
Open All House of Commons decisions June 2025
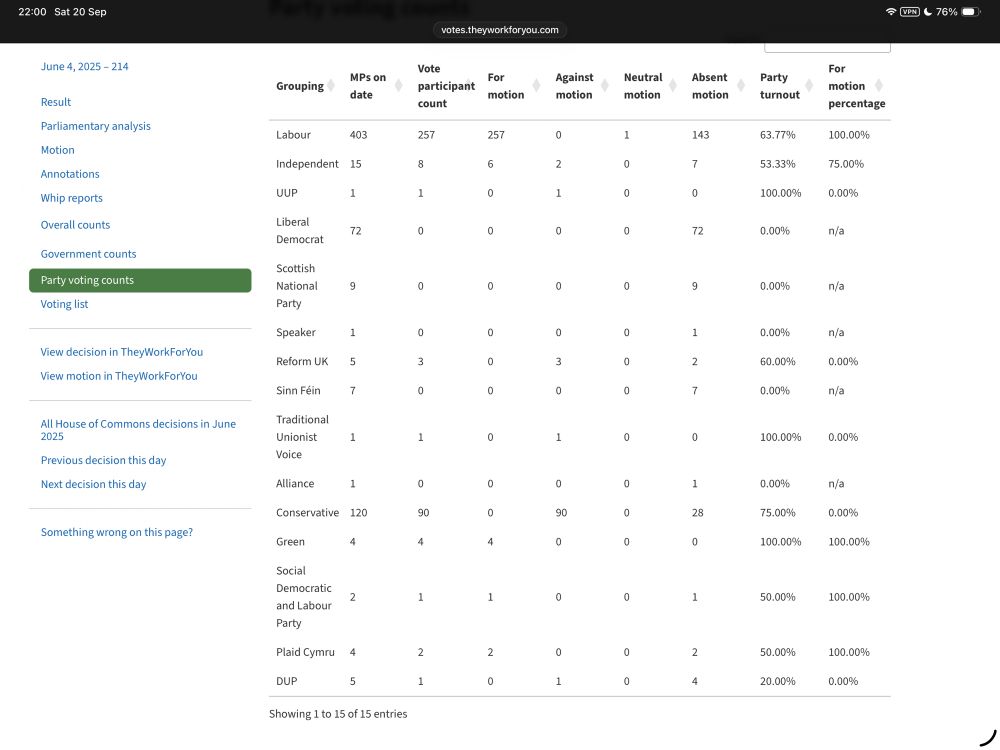138,430
